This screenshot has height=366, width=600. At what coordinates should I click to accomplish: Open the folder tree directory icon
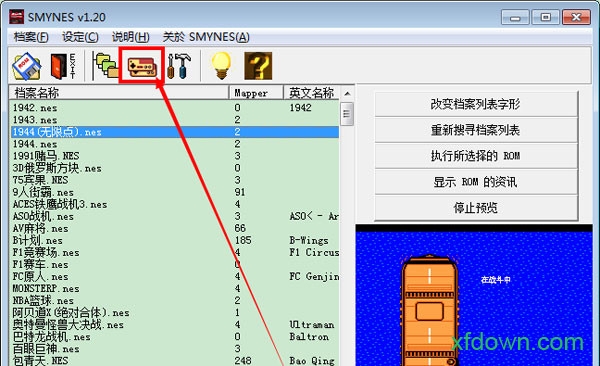click(106, 66)
